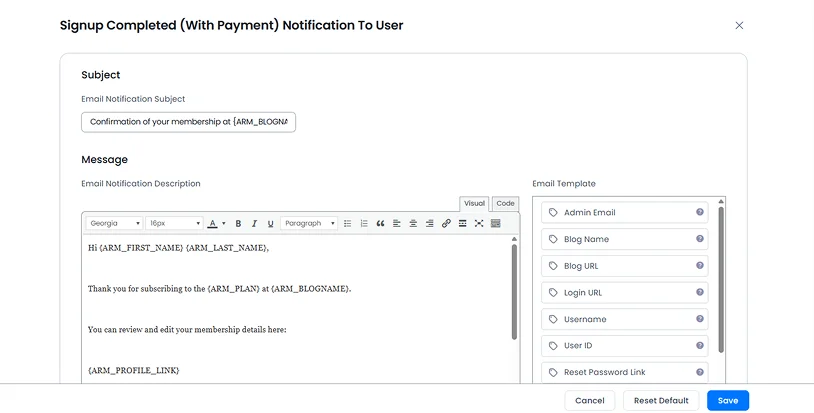Open the Paragraph format dropdown
Image resolution: width=814 pixels, height=413 pixels.
(x=309, y=224)
